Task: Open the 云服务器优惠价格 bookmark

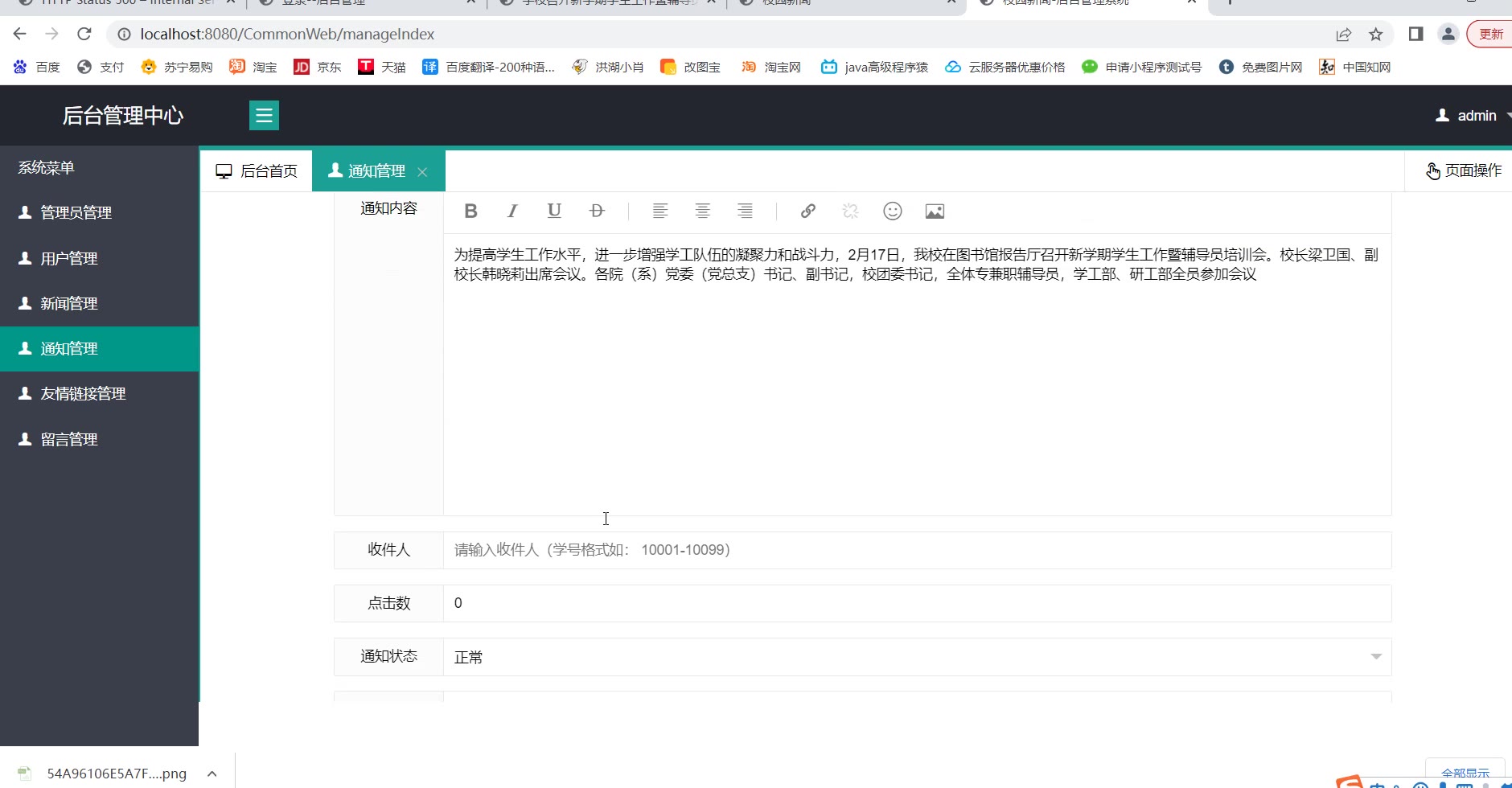Action: click(1005, 67)
